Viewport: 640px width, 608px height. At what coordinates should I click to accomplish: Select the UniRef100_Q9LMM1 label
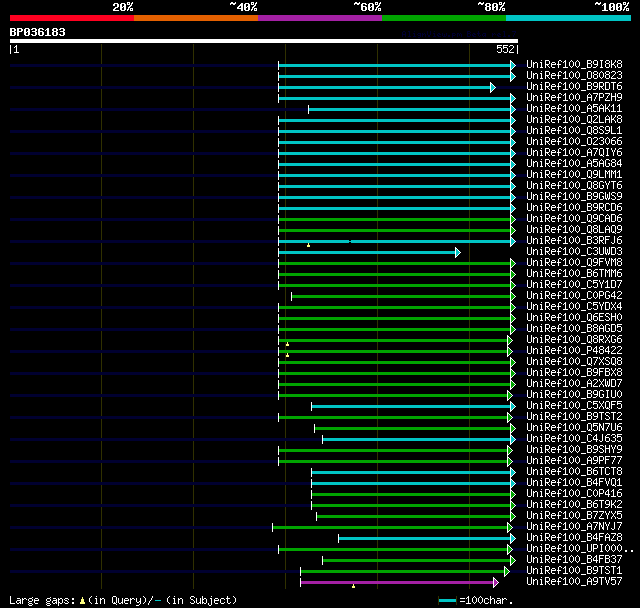click(x=574, y=175)
